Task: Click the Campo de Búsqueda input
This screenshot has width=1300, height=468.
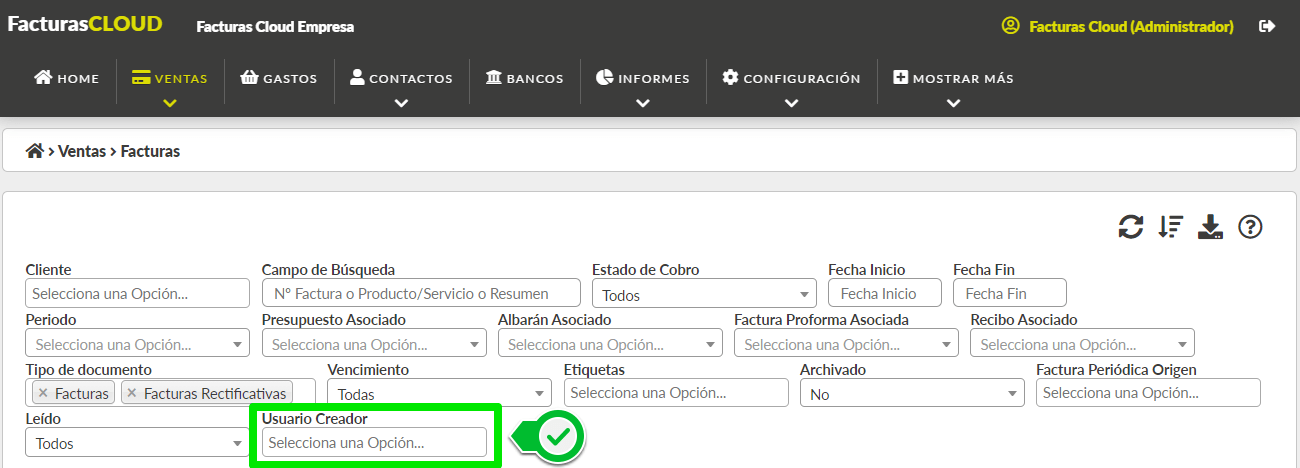Action: point(421,293)
